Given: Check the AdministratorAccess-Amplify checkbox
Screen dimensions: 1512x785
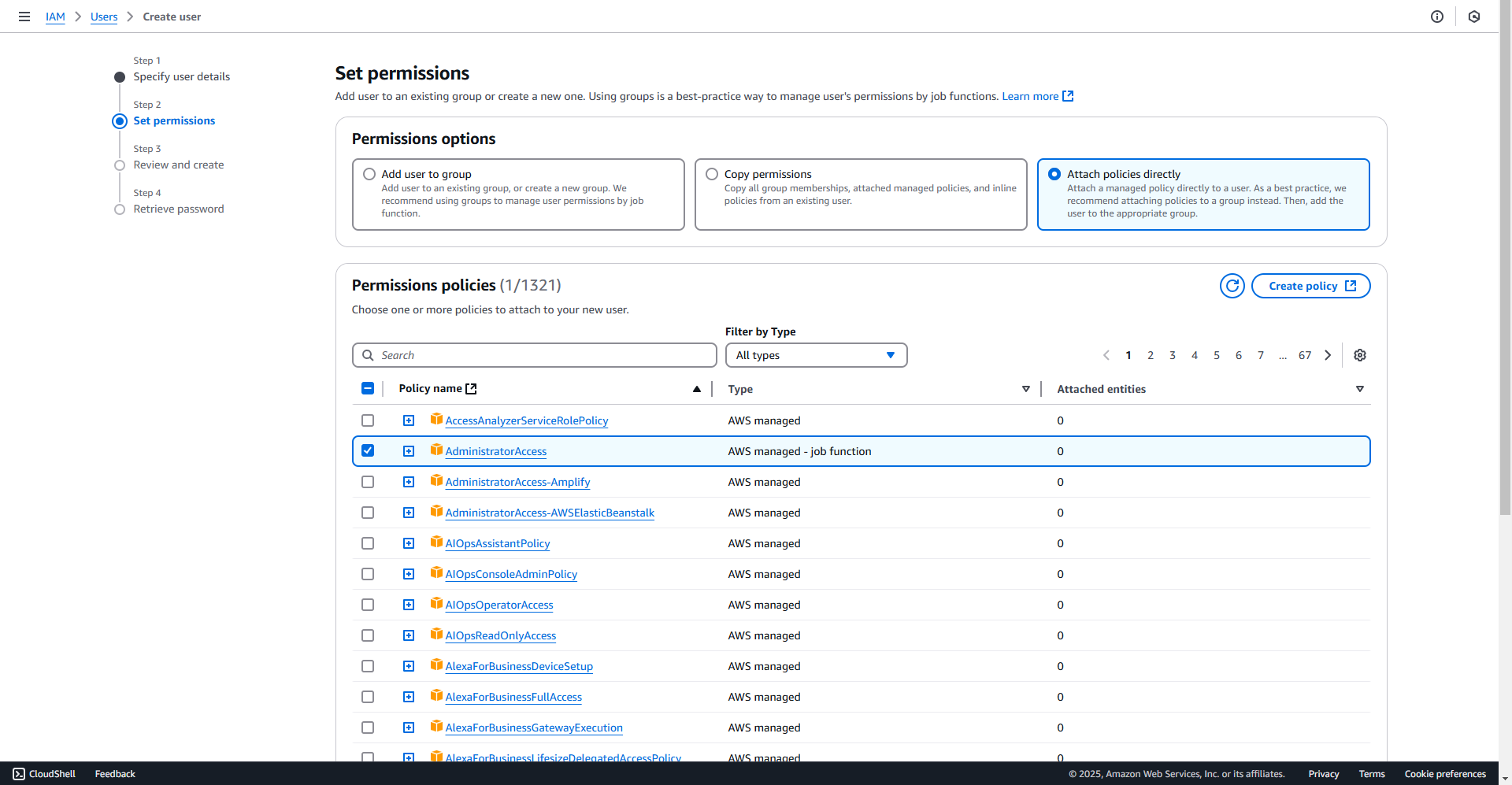Looking at the screenshot, I should tap(368, 482).
